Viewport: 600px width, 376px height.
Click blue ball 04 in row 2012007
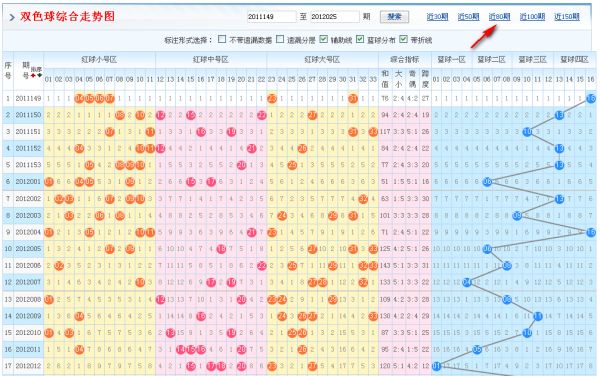(466, 282)
